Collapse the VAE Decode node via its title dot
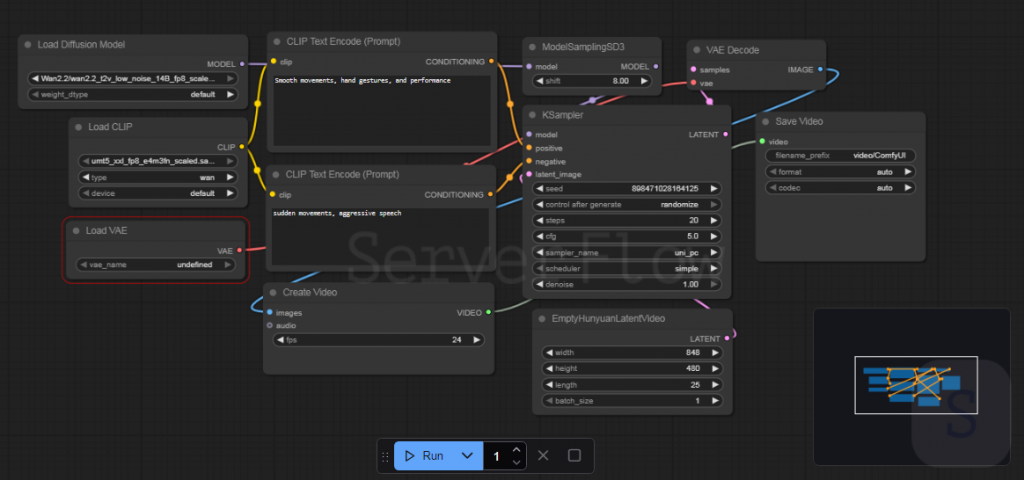This screenshot has width=1024, height=480. [696, 50]
